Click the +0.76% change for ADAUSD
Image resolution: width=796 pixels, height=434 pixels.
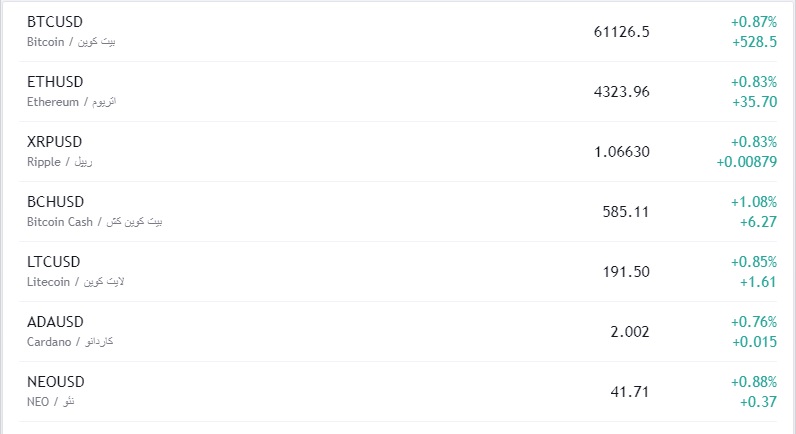click(x=753, y=321)
